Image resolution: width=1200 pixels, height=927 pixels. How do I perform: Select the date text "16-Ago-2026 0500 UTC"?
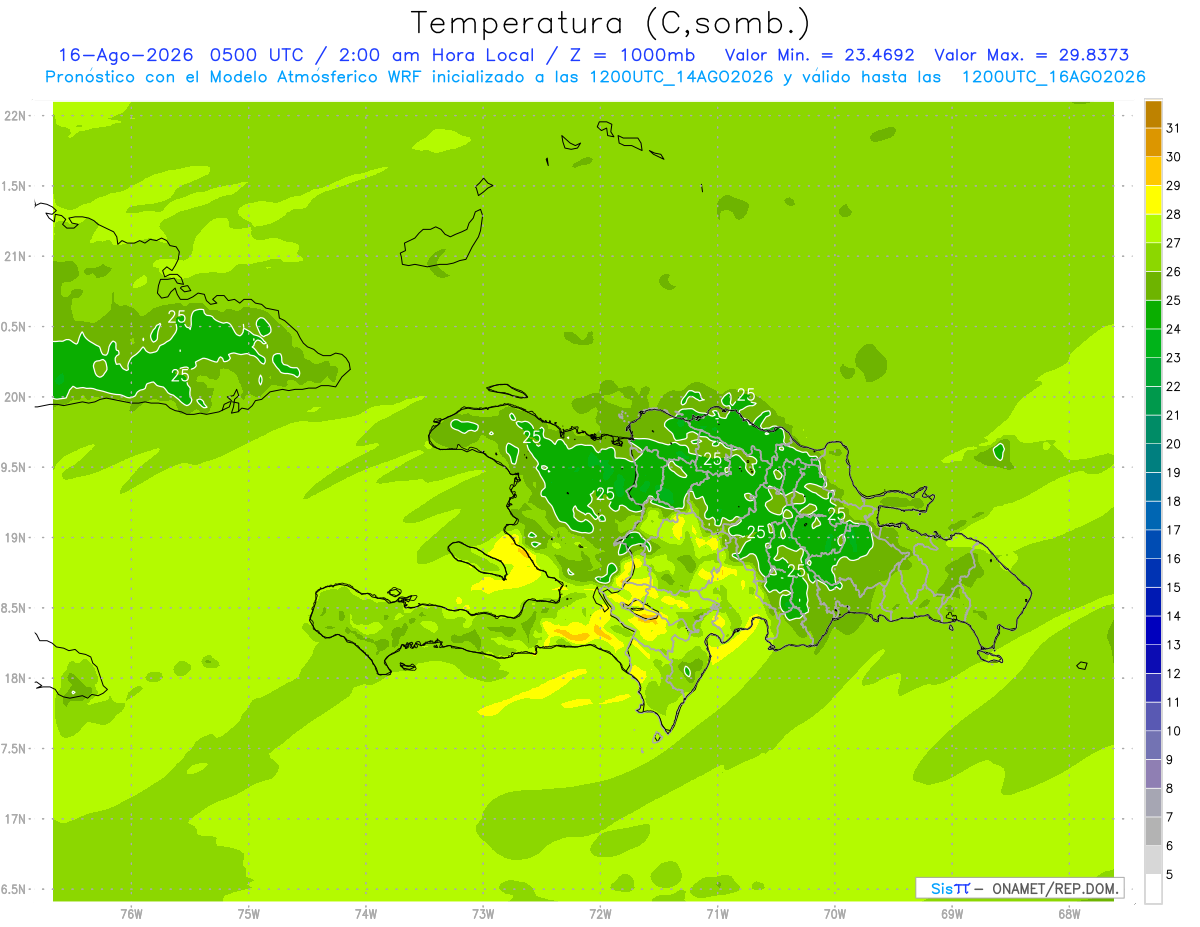[180, 55]
